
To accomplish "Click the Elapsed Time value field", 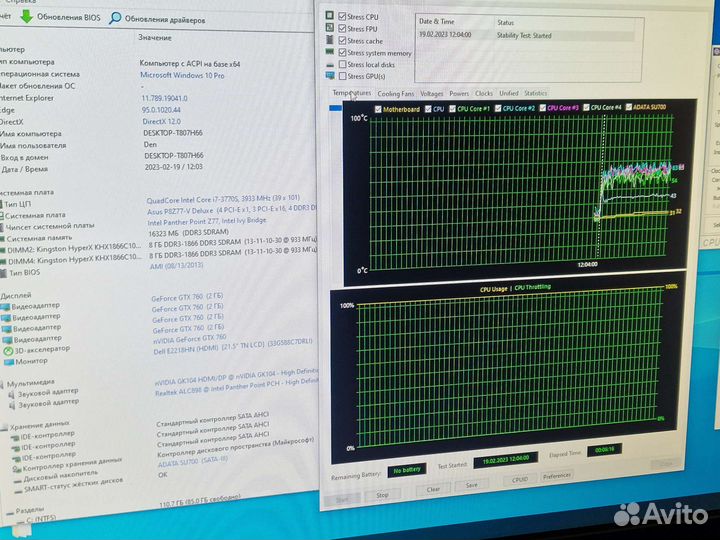I will (x=605, y=450).
